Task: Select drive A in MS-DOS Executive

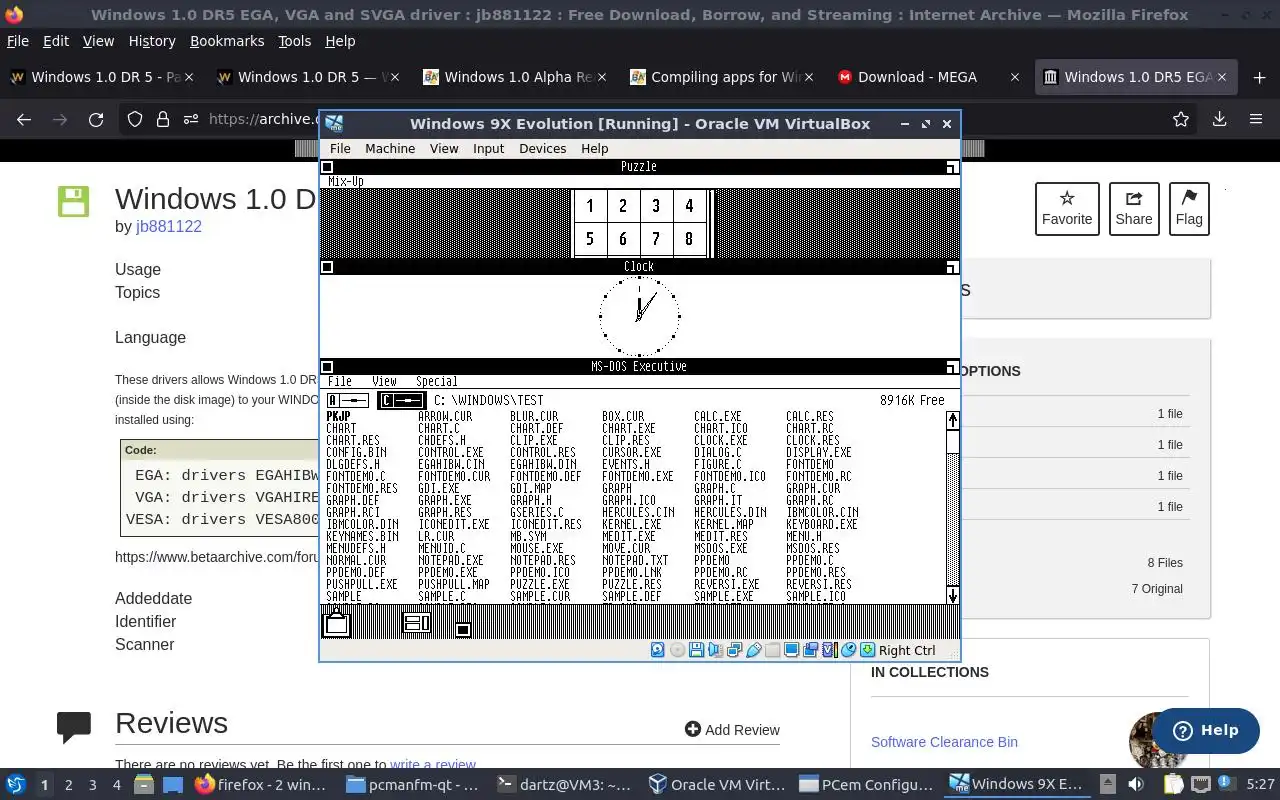Action: (348, 400)
